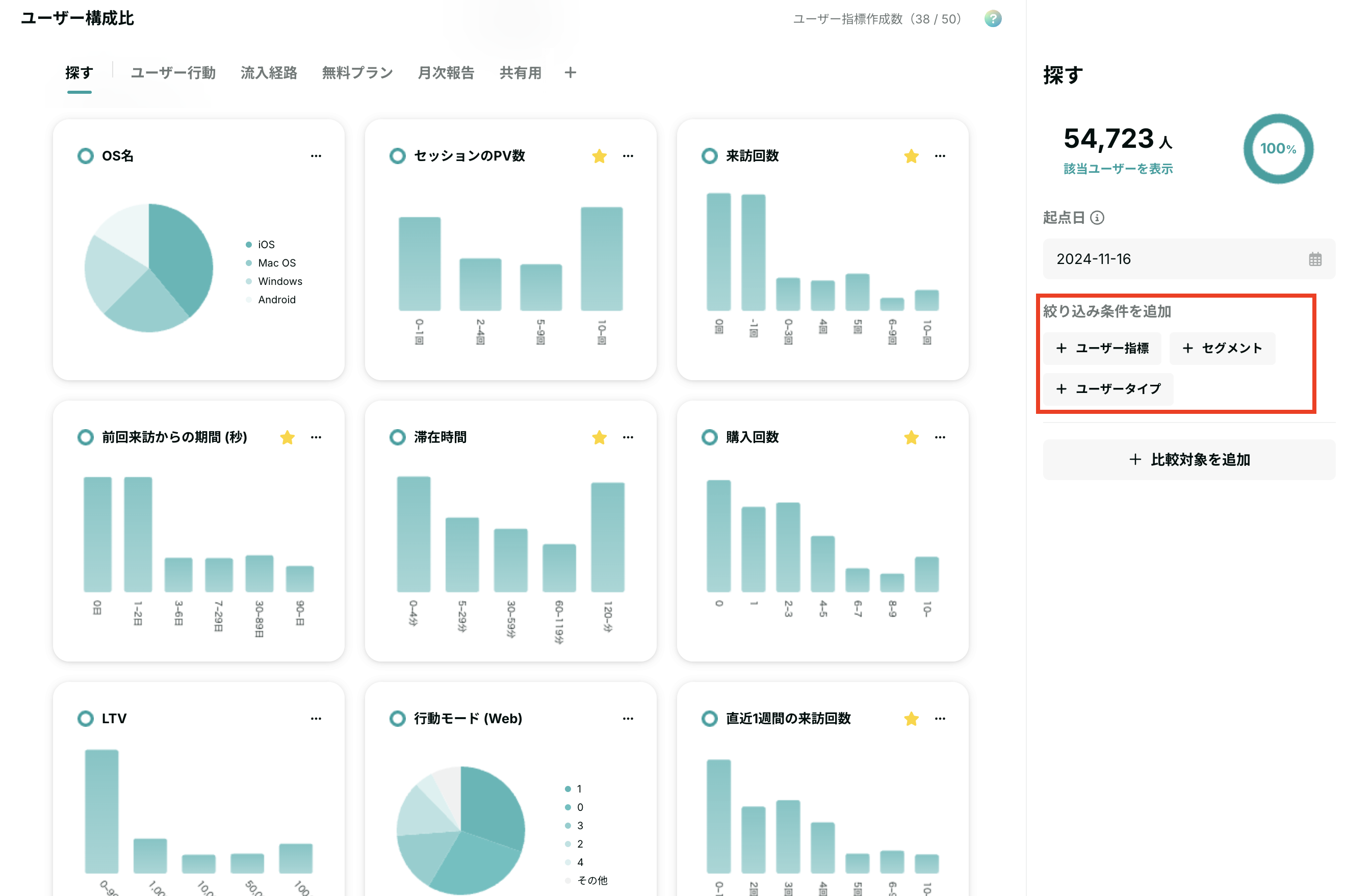
Task: Click the iOS legend entry
Action: click(x=261, y=245)
